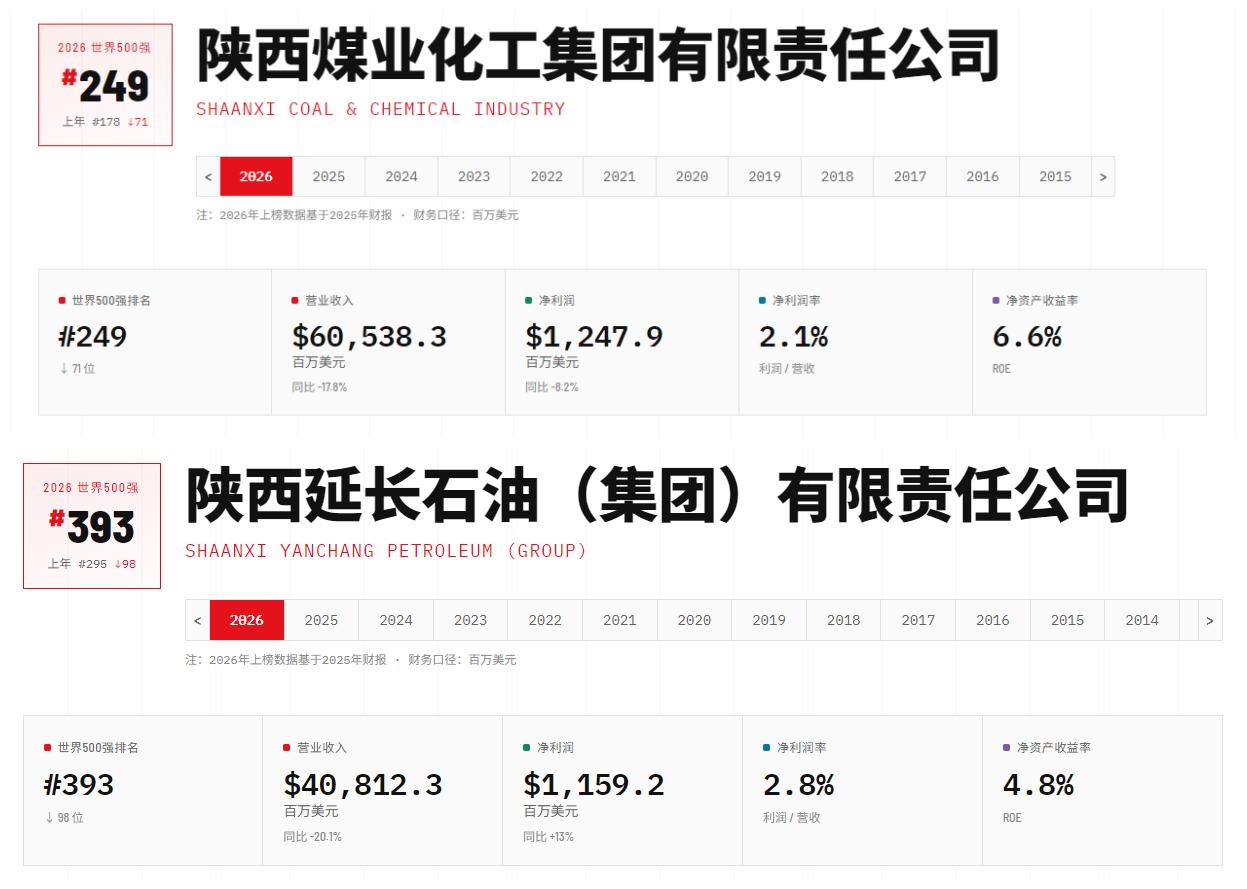Click the 6.6% ROE value

point(1027,336)
